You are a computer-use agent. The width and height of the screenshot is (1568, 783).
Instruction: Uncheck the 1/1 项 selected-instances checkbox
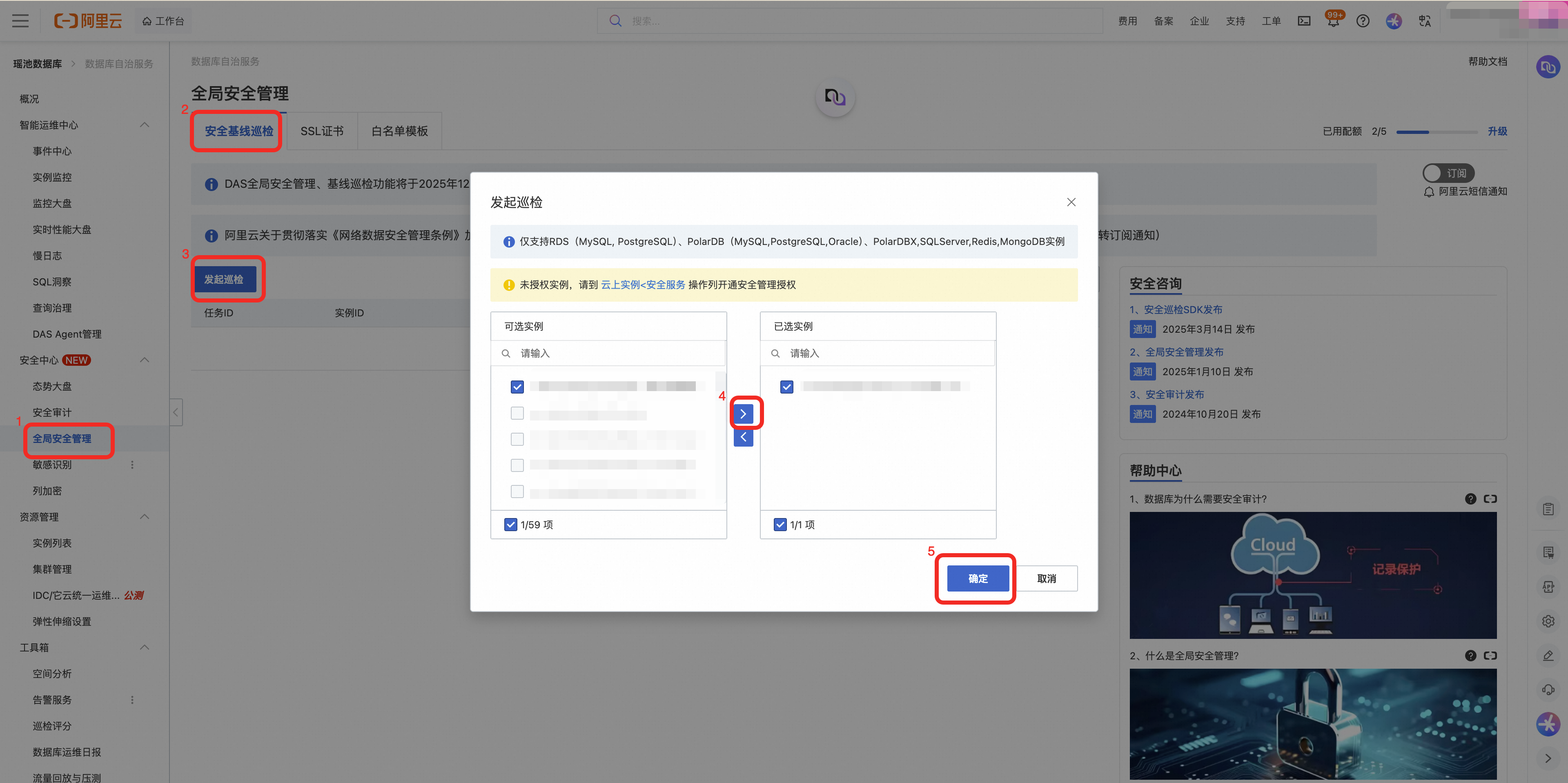[x=780, y=525]
